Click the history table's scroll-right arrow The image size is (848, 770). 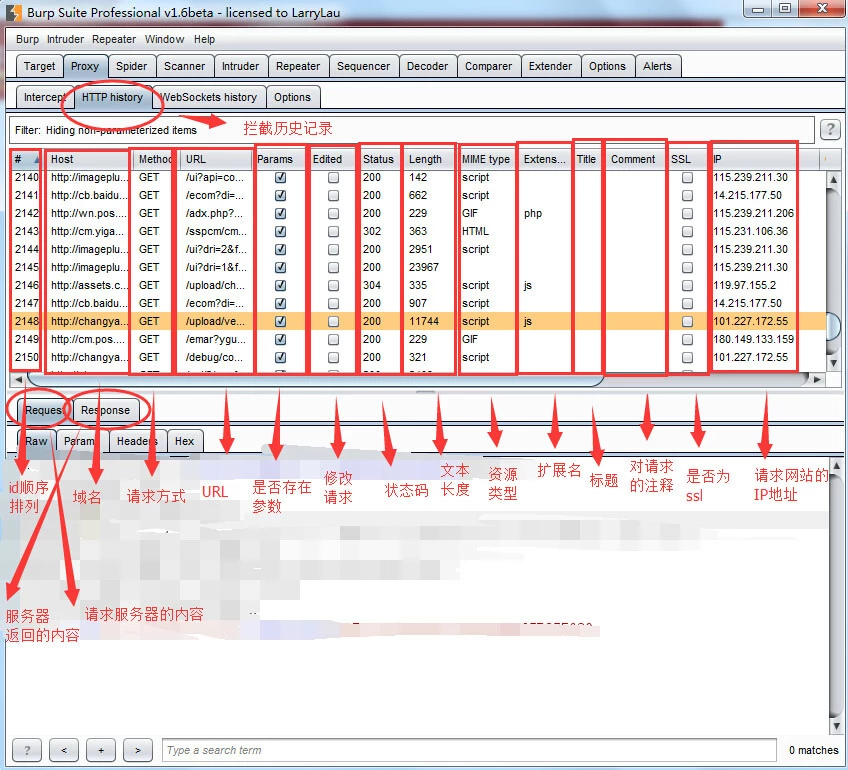(817, 379)
